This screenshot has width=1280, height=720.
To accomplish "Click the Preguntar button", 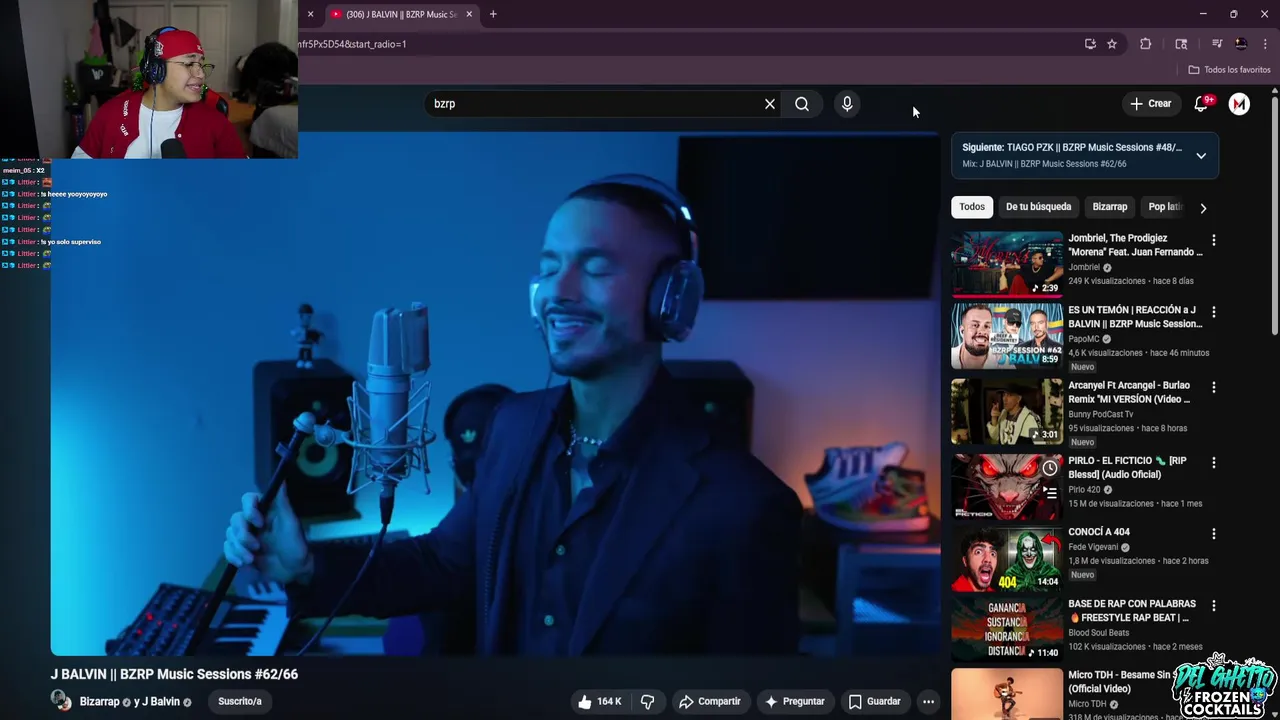I will [x=794, y=702].
